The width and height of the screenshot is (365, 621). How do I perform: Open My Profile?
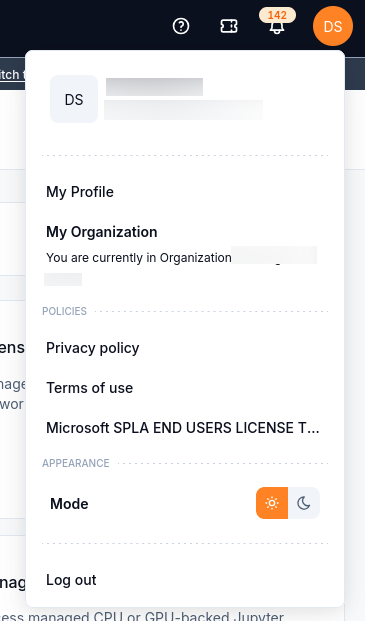(x=80, y=192)
